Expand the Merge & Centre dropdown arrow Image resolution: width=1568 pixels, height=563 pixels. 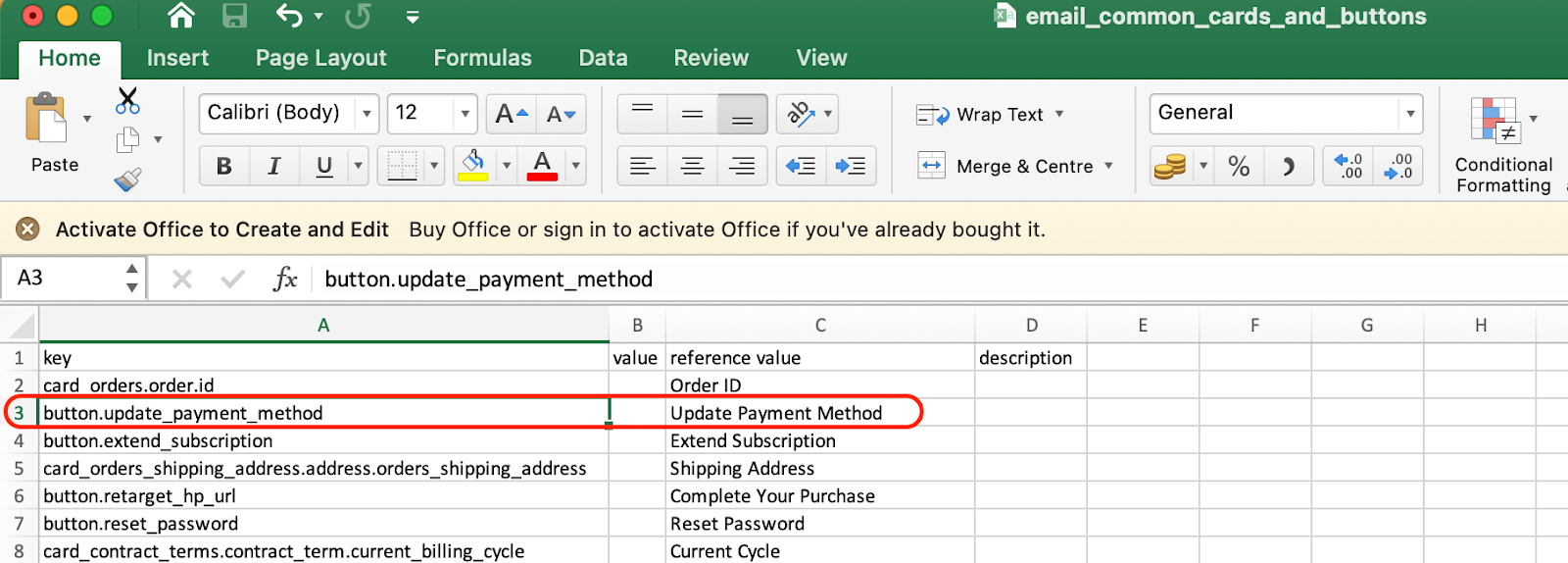[1108, 166]
